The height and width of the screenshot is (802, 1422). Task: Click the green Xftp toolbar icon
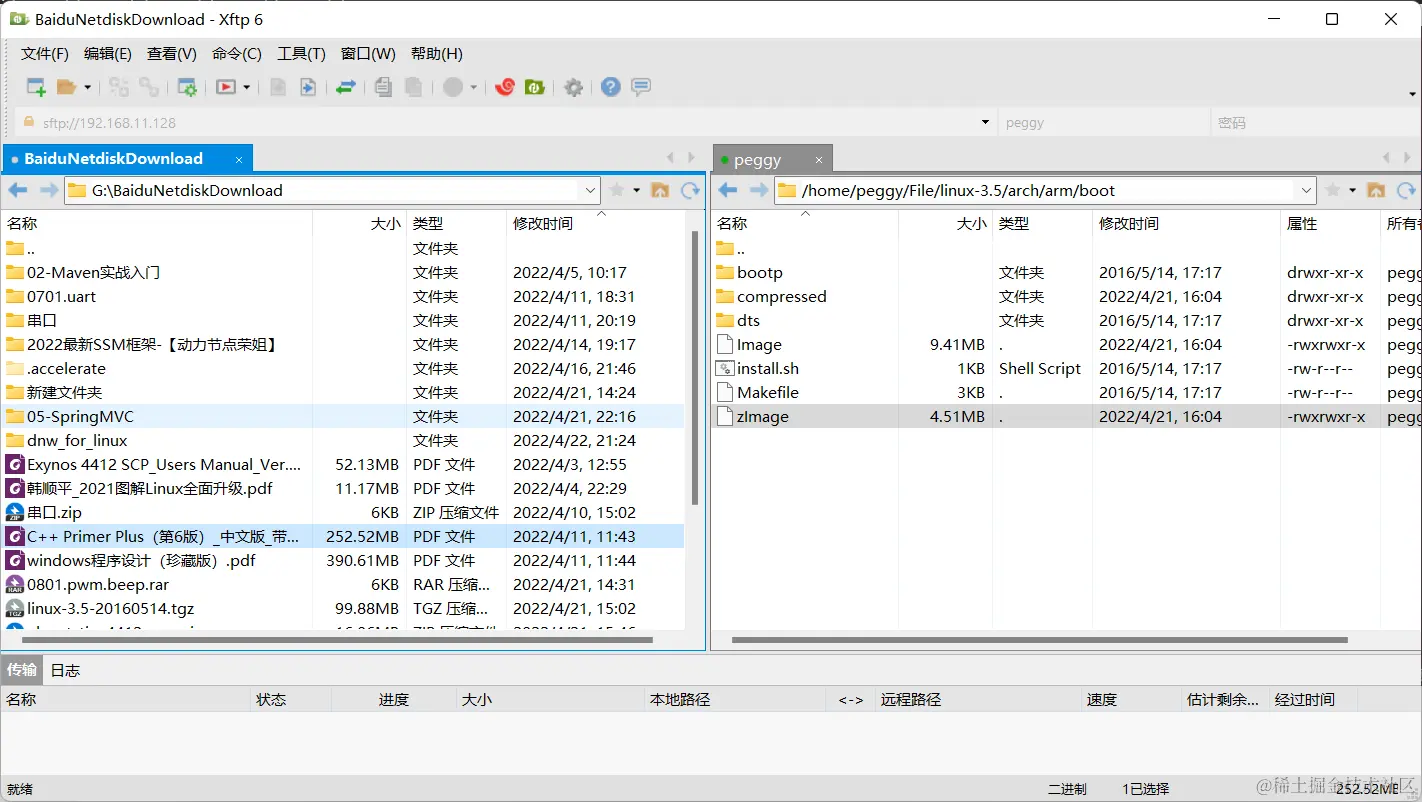click(535, 87)
